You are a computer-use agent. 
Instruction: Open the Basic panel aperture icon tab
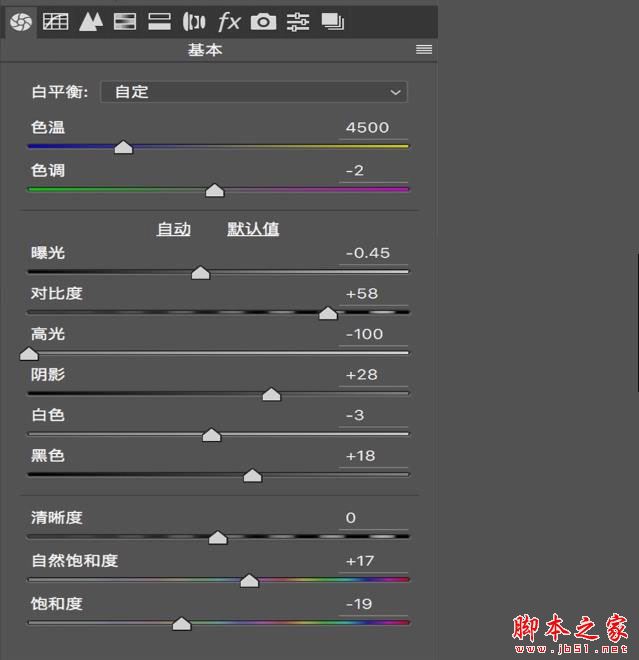(x=21, y=22)
